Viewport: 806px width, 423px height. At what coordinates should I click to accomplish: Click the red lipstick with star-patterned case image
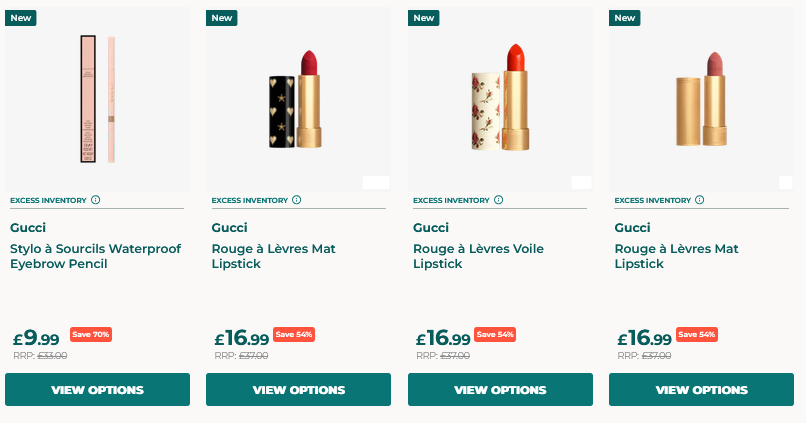298,100
